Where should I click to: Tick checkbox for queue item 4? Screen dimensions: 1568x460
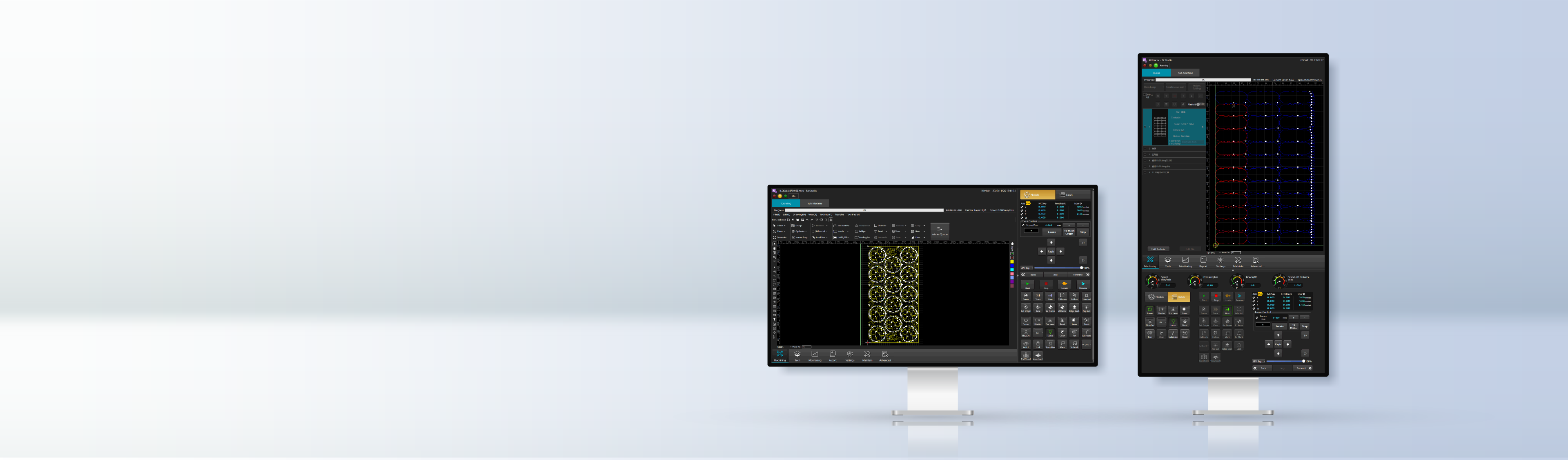tap(1145, 160)
